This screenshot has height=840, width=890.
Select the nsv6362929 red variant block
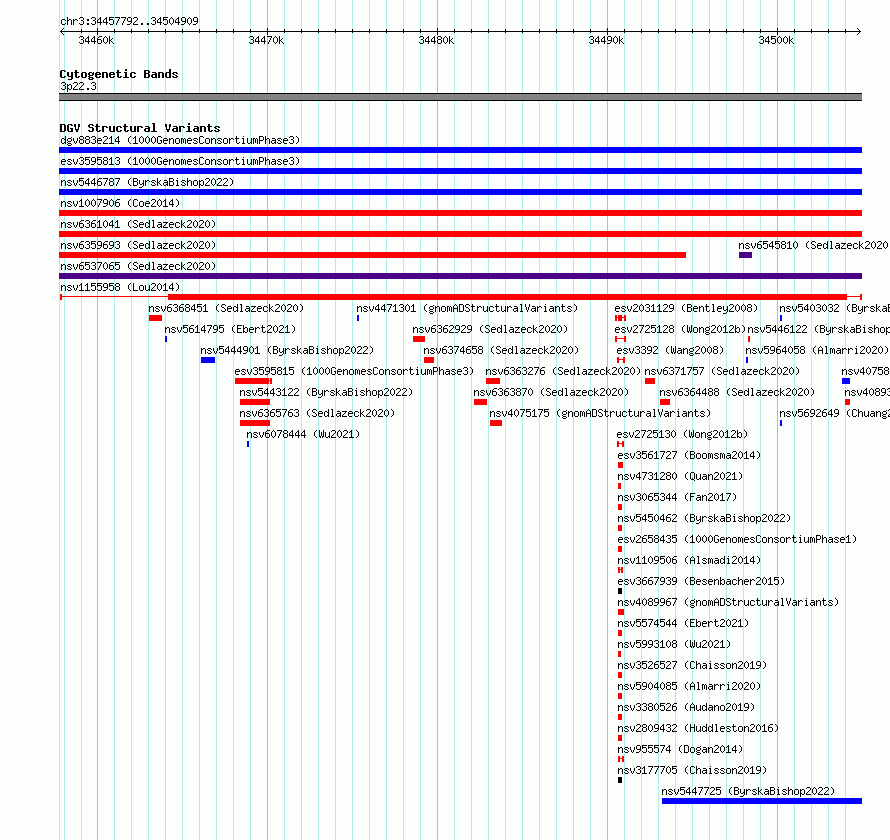(419, 339)
